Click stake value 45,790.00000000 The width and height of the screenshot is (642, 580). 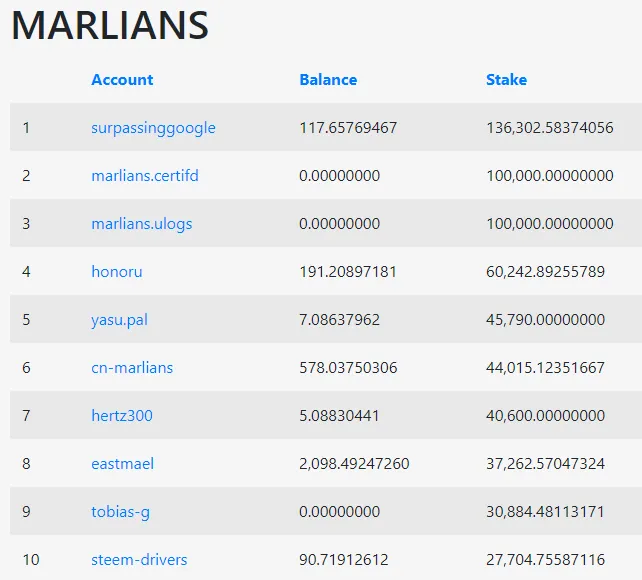pos(545,319)
